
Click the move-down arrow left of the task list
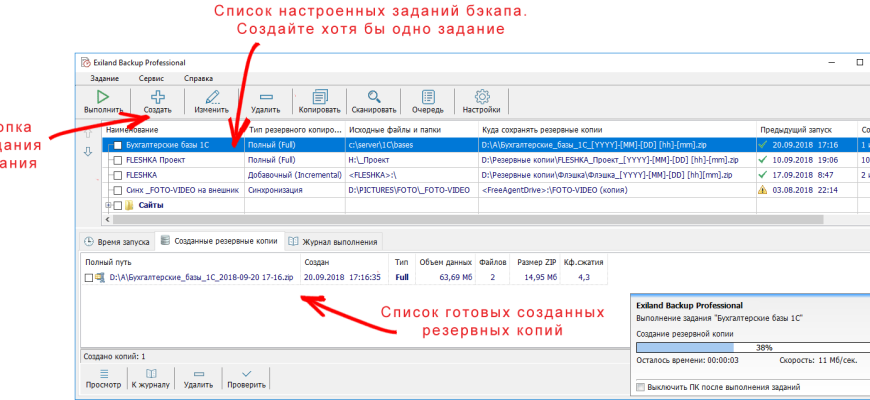point(87,151)
